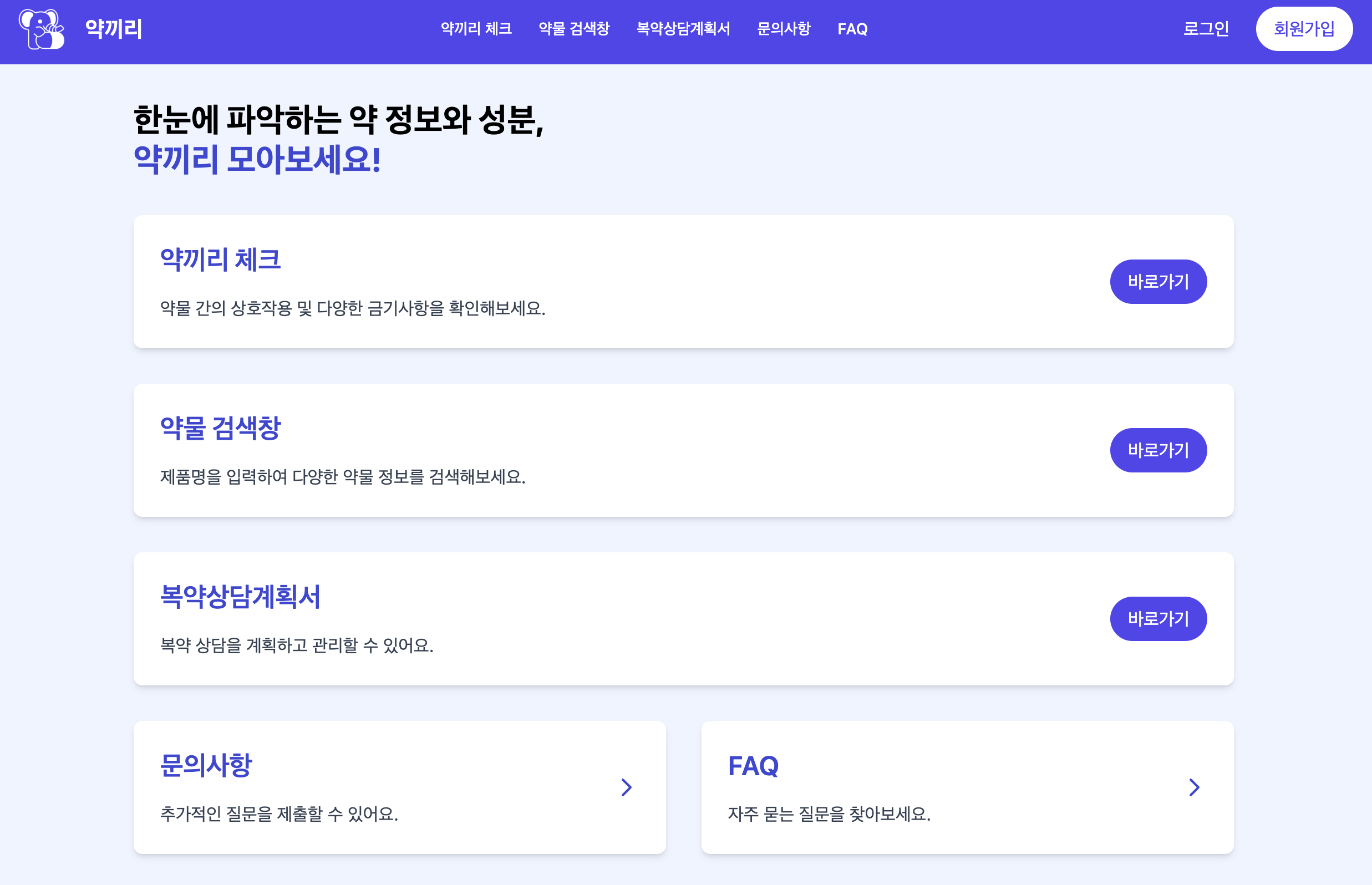The height and width of the screenshot is (885, 1372).
Task: Click the 약물 검색창 card heading
Action: click(220, 428)
